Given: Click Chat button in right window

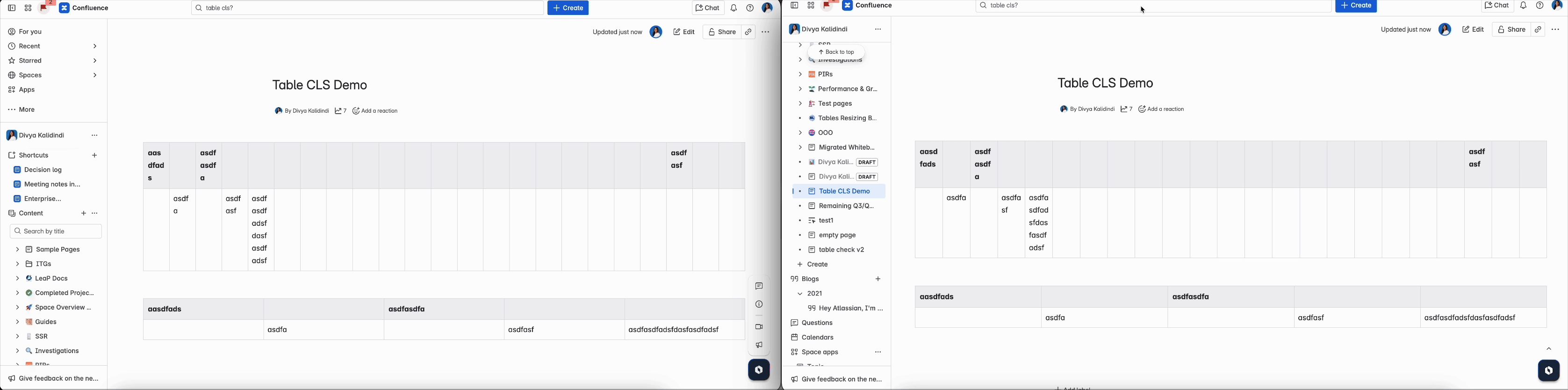Looking at the screenshot, I should [1498, 6].
